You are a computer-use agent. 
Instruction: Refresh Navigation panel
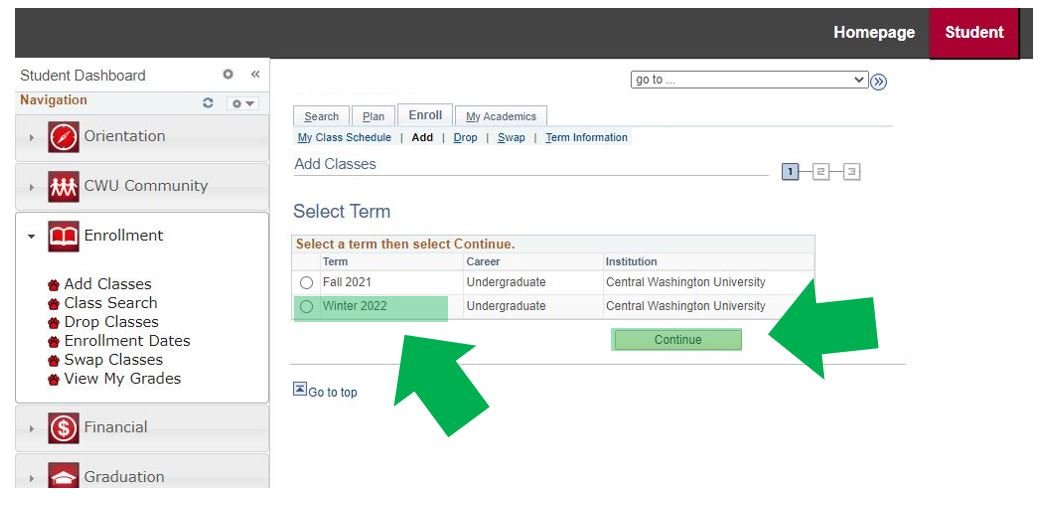[x=208, y=103]
